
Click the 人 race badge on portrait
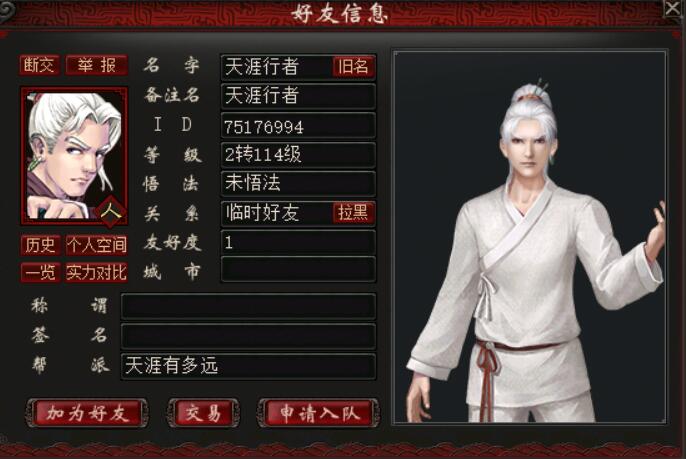pos(111,212)
